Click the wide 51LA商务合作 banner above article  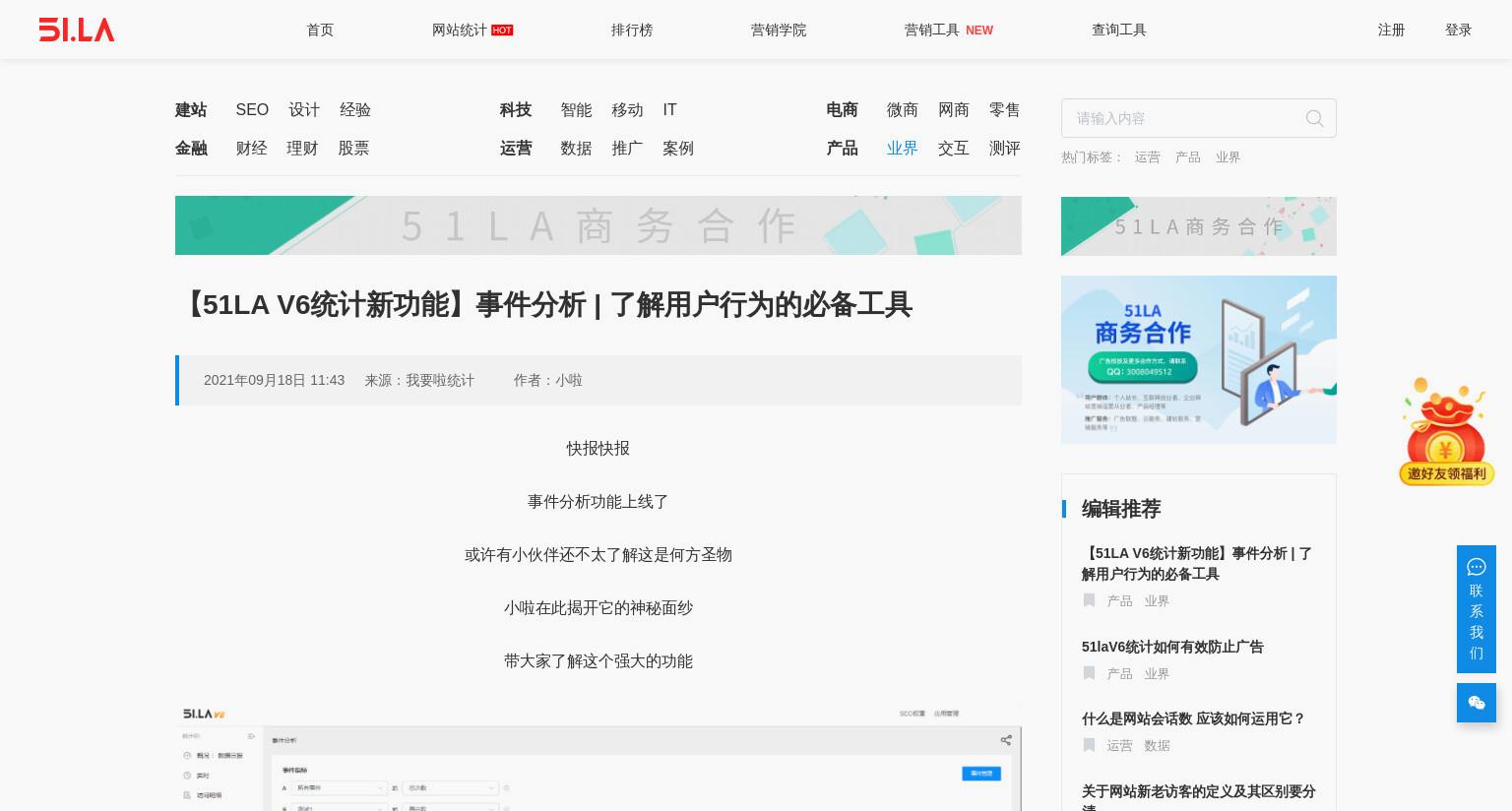click(598, 225)
